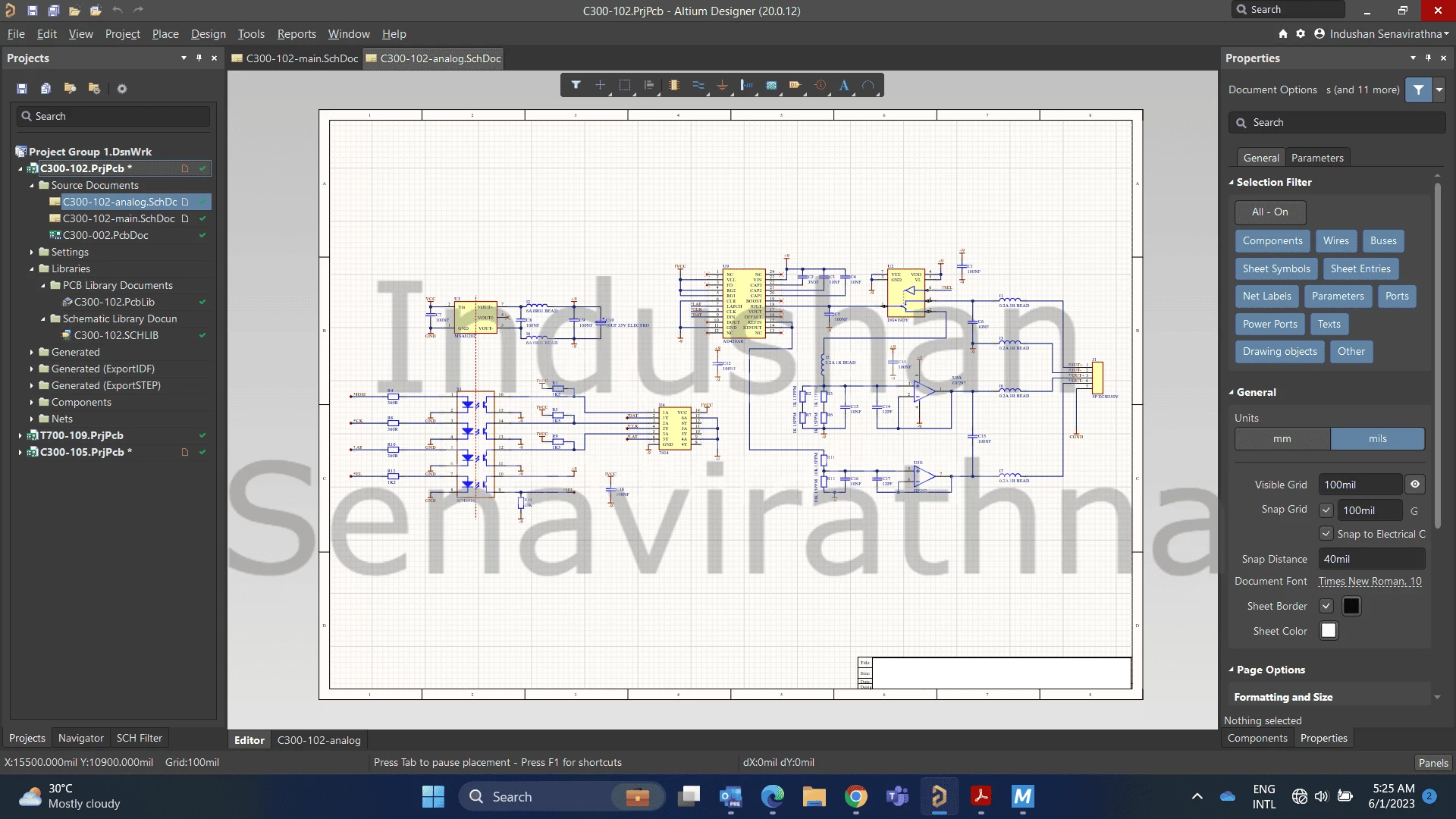1456x819 pixels.
Task: Pick the white Sheet Color swatch
Action: (1328, 631)
